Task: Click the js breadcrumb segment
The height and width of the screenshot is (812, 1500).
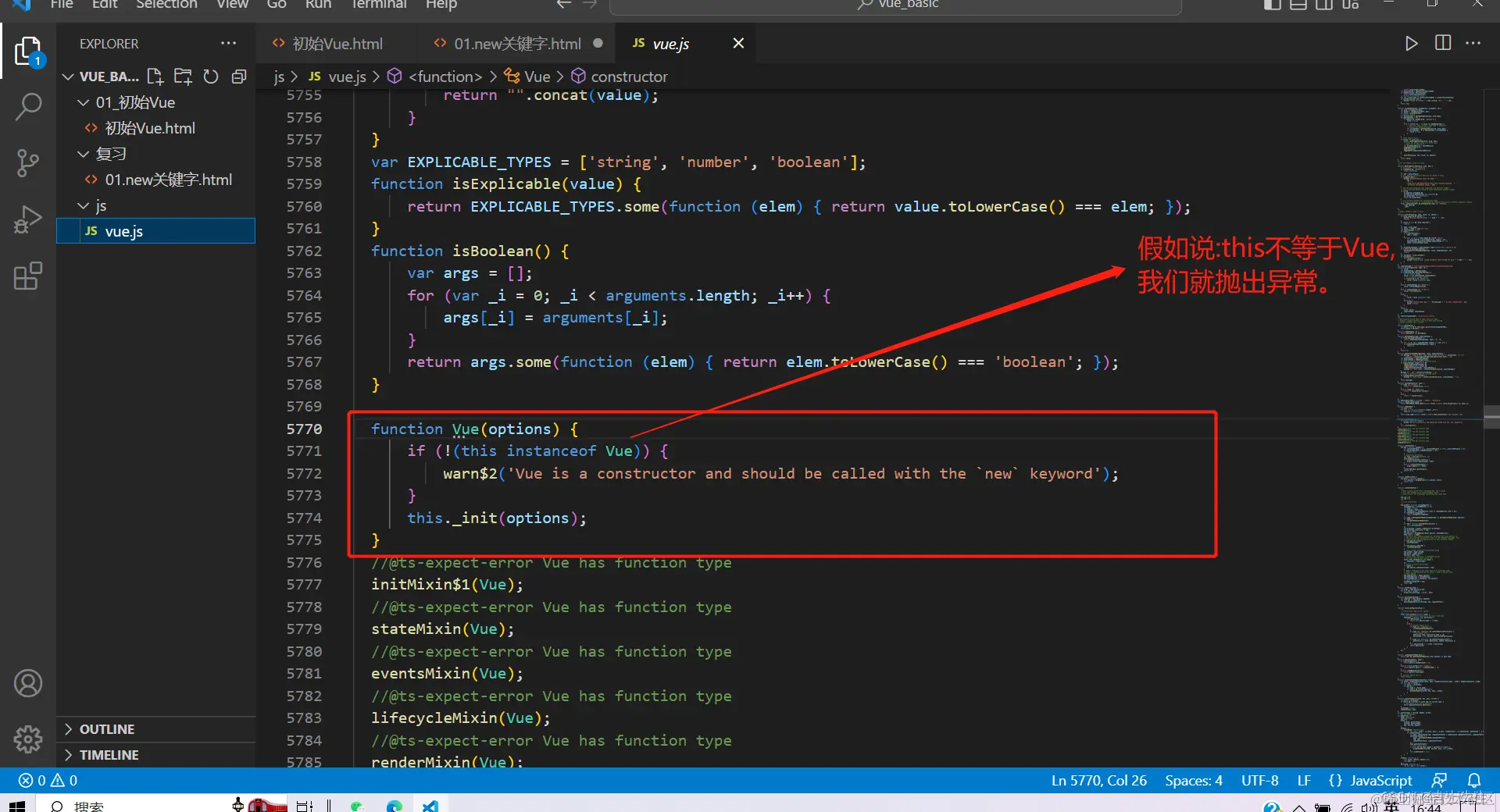Action: click(x=279, y=77)
